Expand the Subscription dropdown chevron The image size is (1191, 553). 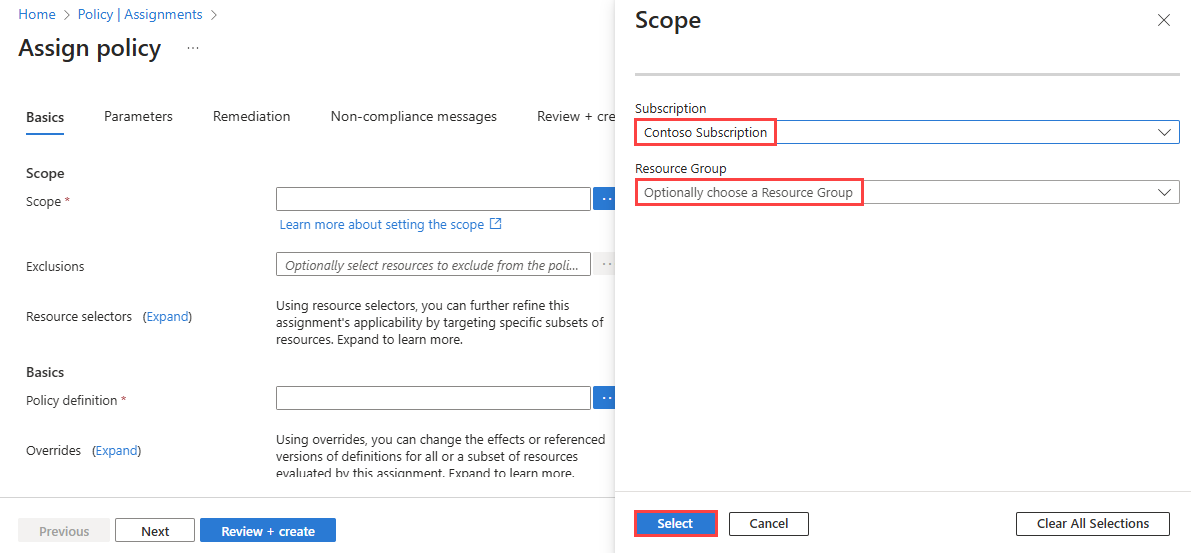(x=1164, y=132)
